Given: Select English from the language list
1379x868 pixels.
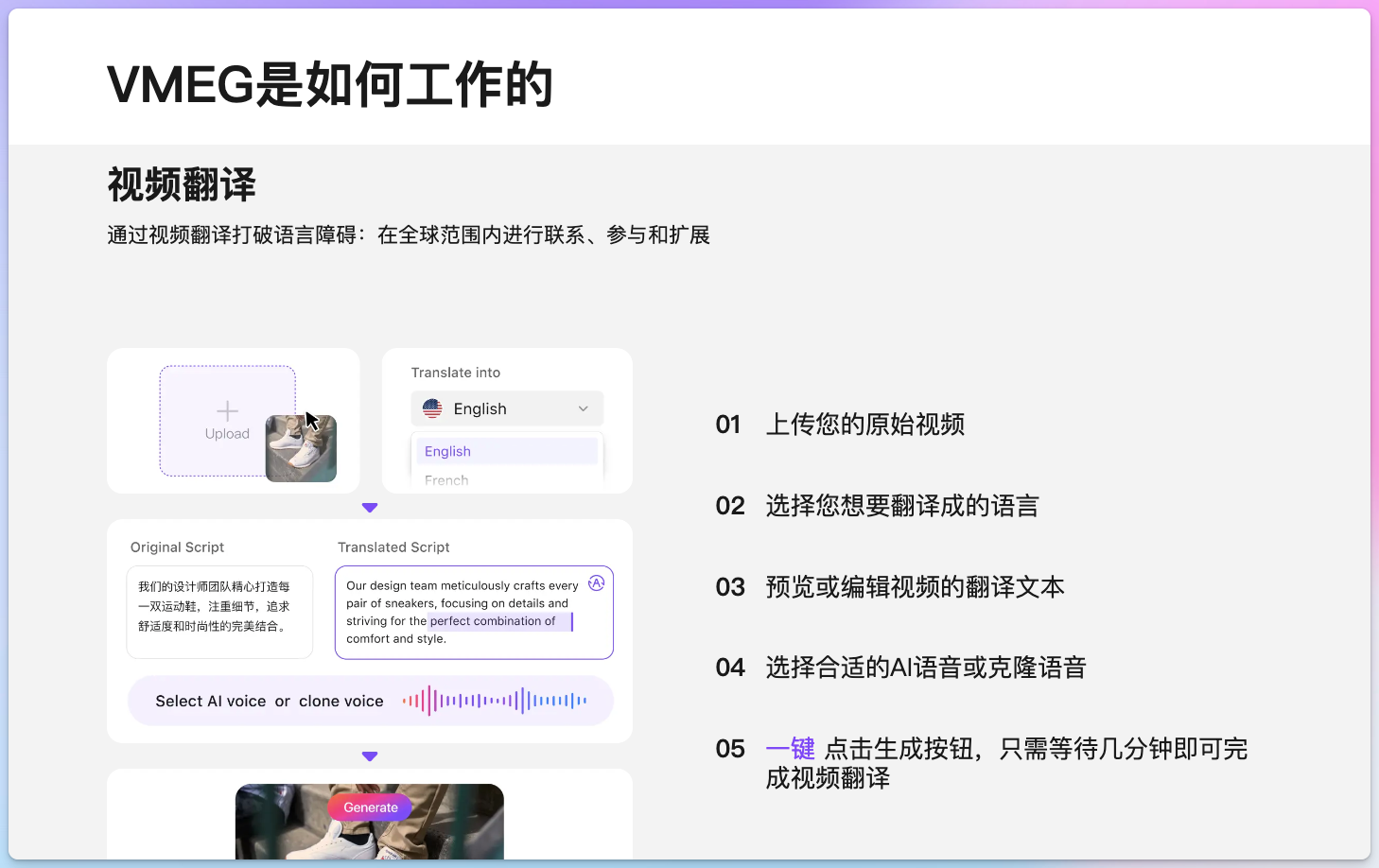Looking at the screenshot, I should pyautogui.click(x=447, y=451).
